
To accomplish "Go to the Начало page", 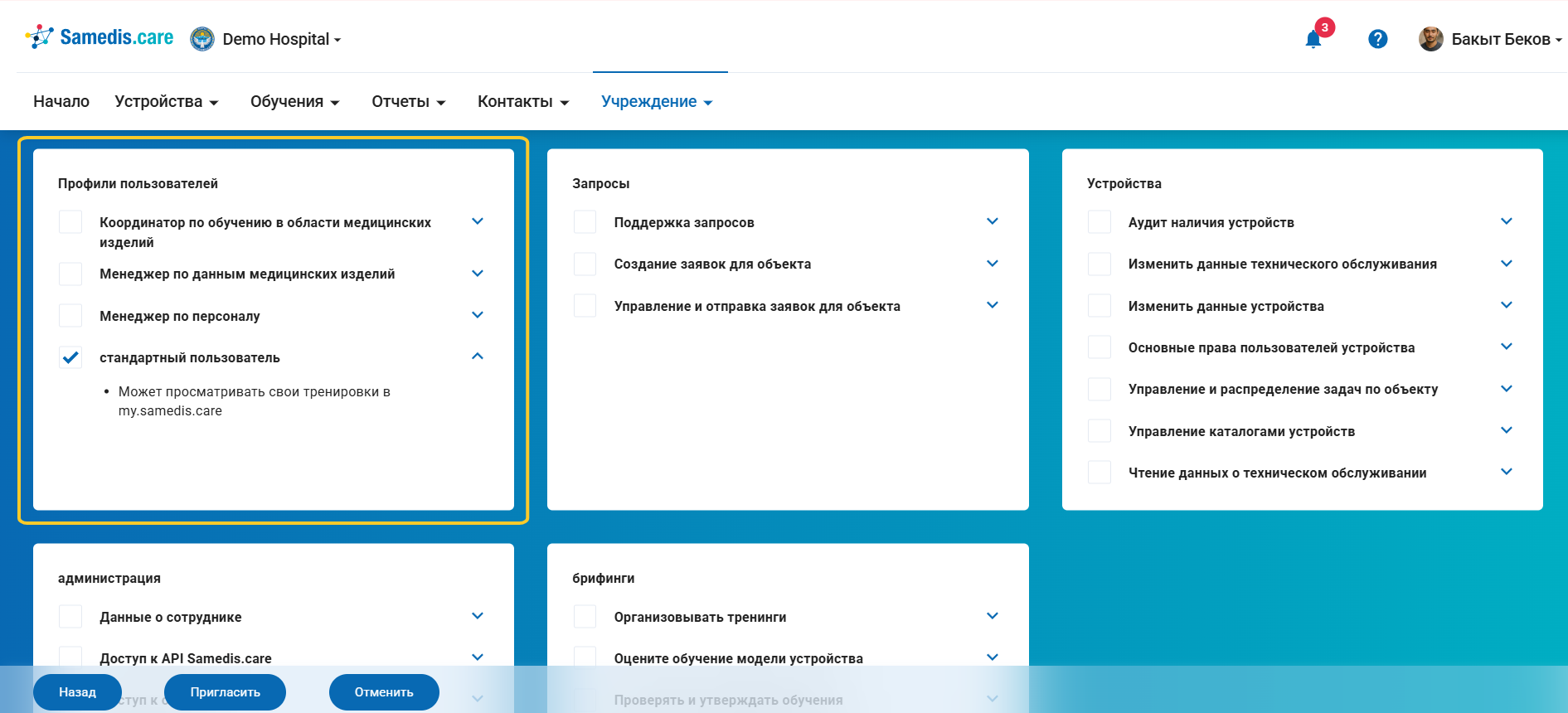I will [61, 101].
